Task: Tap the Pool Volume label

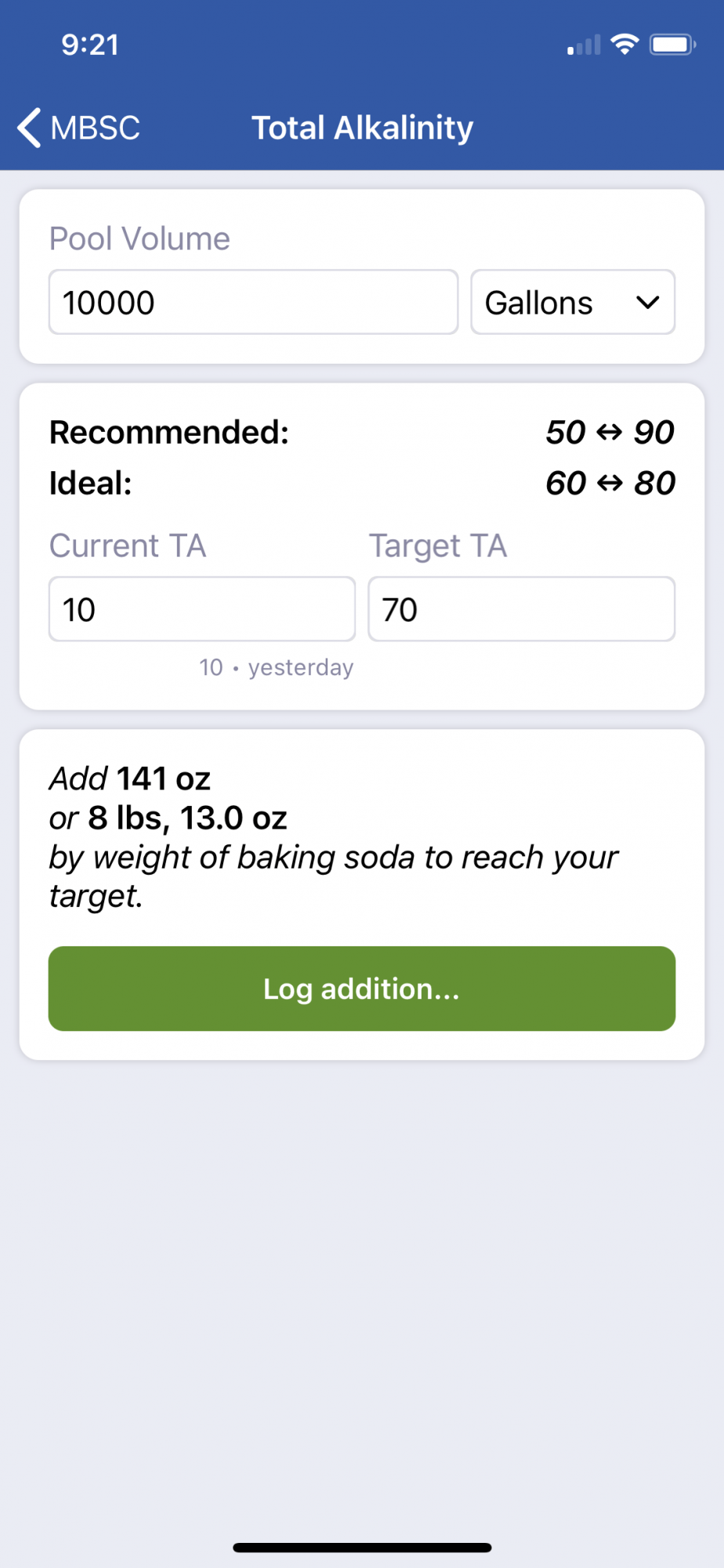Action: pos(139,238)
